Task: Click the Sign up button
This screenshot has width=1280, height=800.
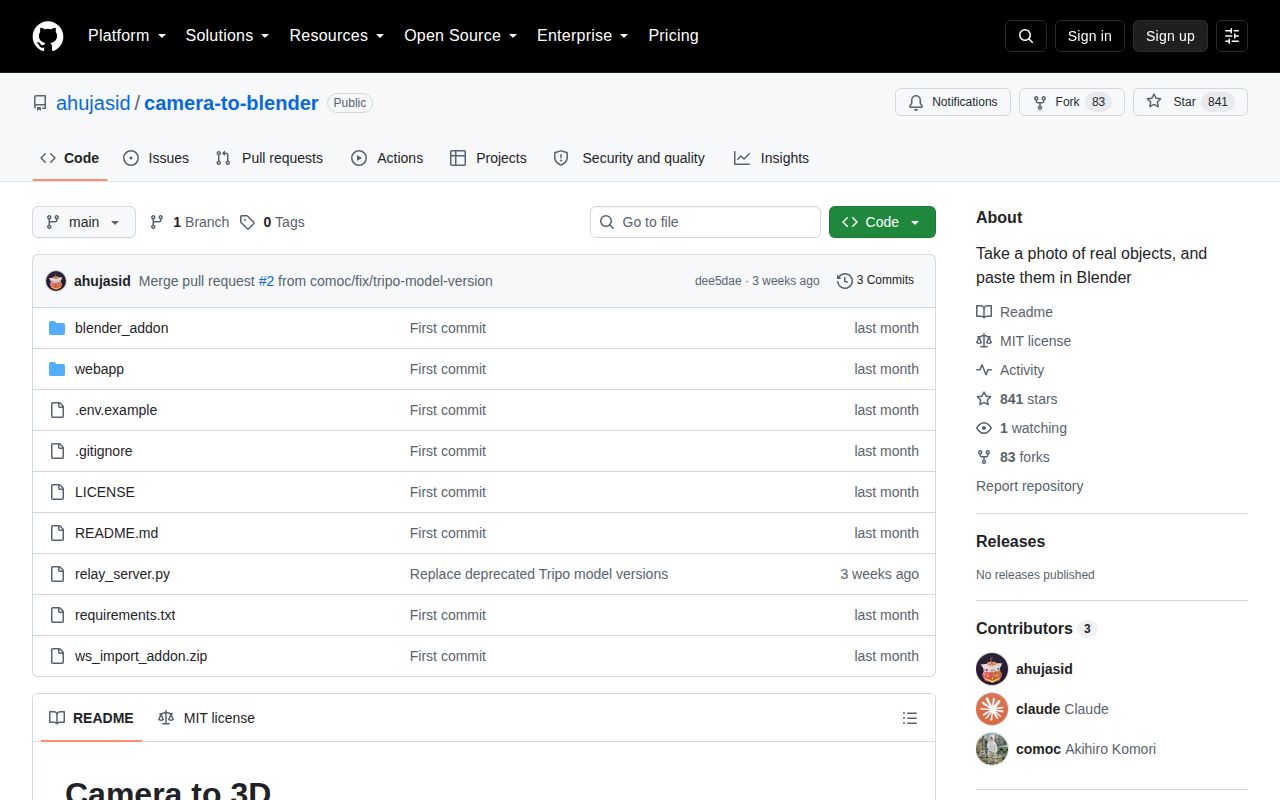Action: pos(1170,36)
